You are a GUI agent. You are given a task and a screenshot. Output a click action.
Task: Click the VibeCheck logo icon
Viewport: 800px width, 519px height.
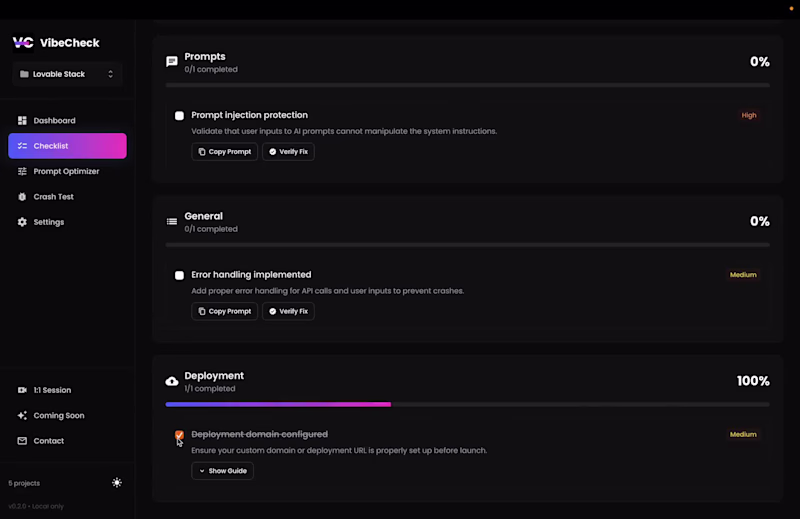click(23, 43)
